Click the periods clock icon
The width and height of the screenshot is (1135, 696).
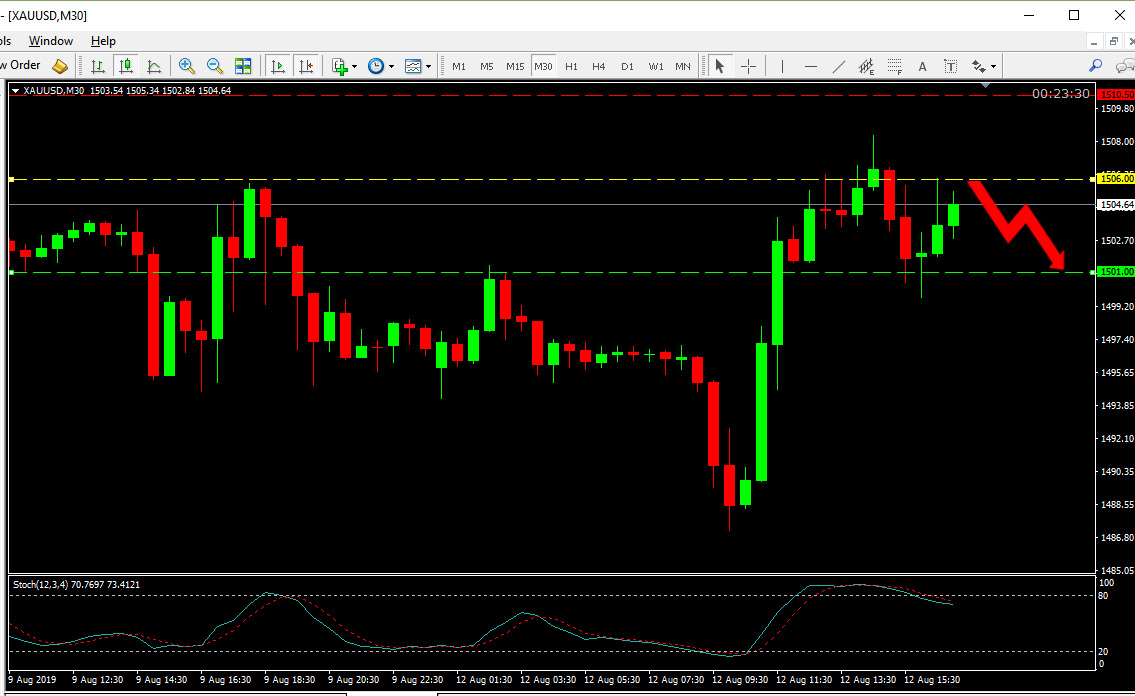pyautogui.click(x=376, y=66)
